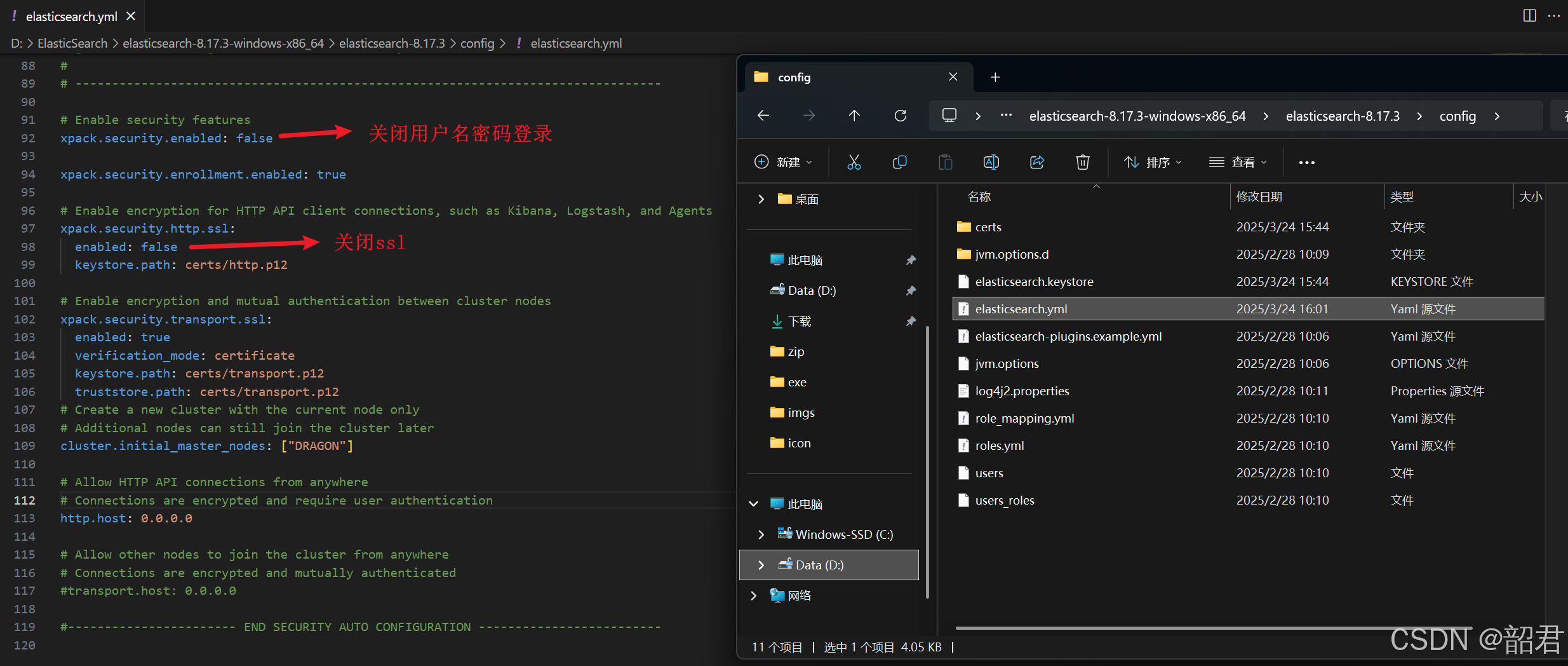Select elasticsearch.keystore file
1568x666 pixels.
(1249, 282)
